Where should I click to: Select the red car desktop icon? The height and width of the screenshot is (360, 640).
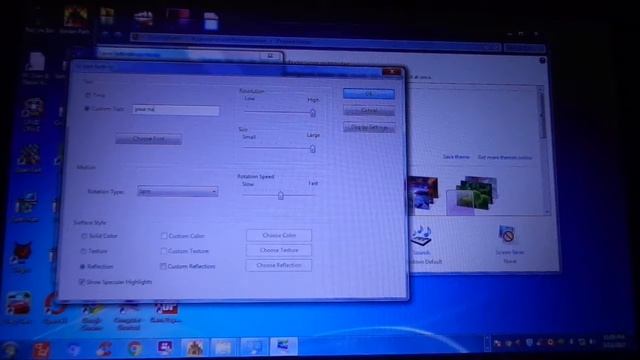point(18,304)
